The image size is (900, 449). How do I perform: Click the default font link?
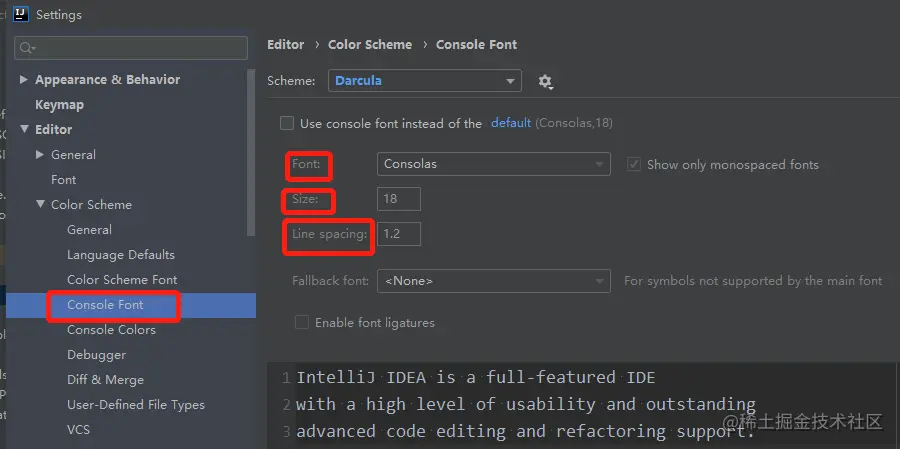click(511, 123)
